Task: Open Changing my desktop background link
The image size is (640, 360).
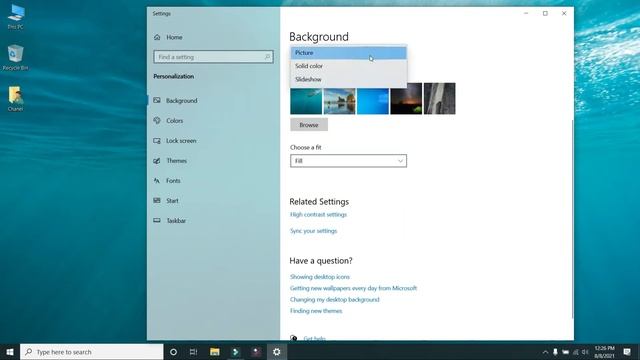Action: click(x=335, y=300)
